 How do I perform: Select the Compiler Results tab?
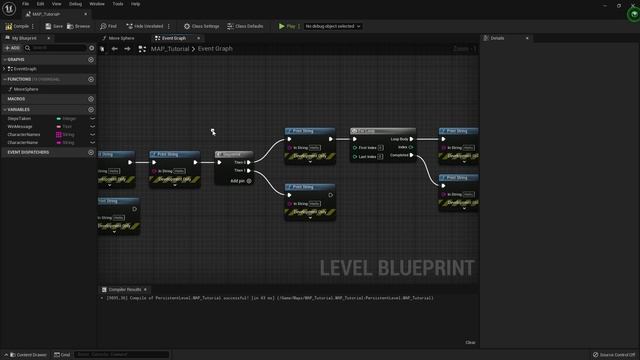click(124, 289)
